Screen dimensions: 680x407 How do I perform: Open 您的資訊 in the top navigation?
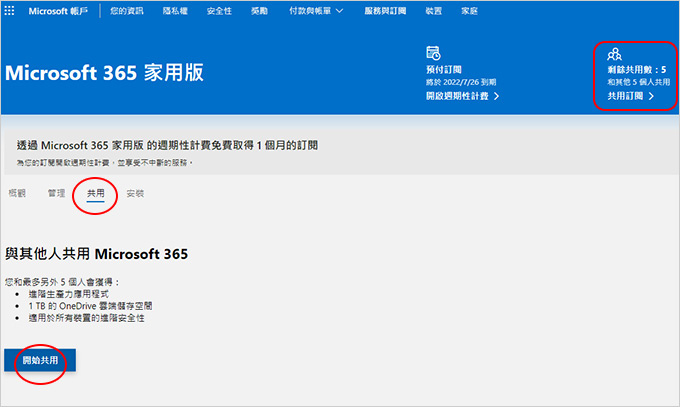coord(127,11)
